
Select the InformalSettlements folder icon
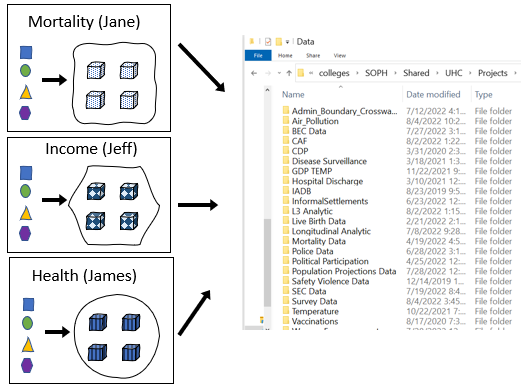pos(286,200)
